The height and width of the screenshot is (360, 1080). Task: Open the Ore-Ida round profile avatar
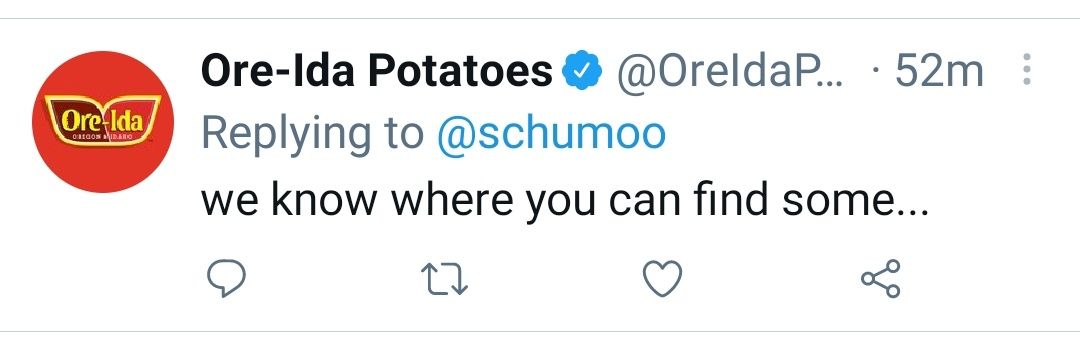pos(103,122)
